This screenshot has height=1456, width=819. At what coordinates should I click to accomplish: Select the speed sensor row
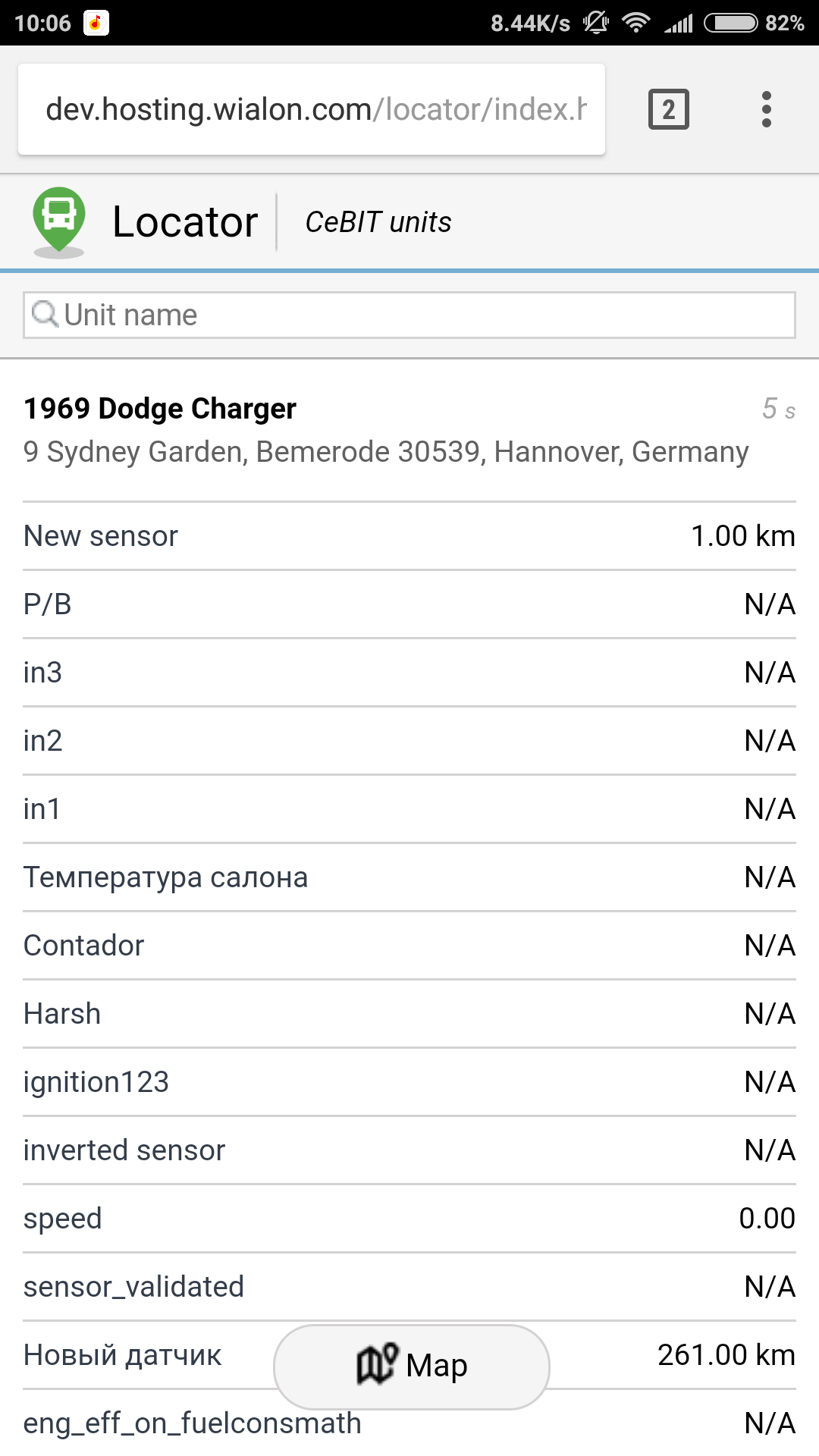click(x=409, y=1219)
